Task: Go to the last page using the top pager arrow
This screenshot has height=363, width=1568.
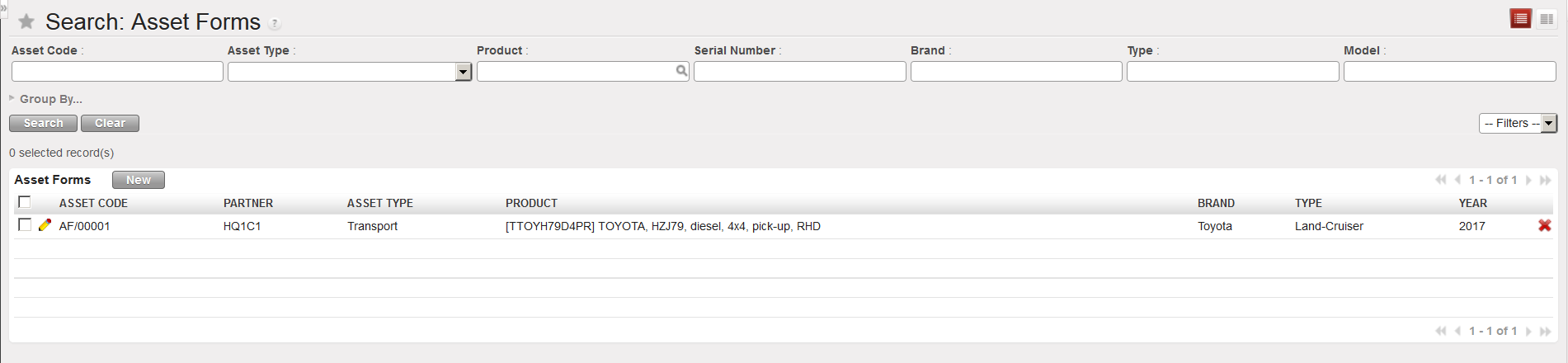Action: pos(1545,180)
